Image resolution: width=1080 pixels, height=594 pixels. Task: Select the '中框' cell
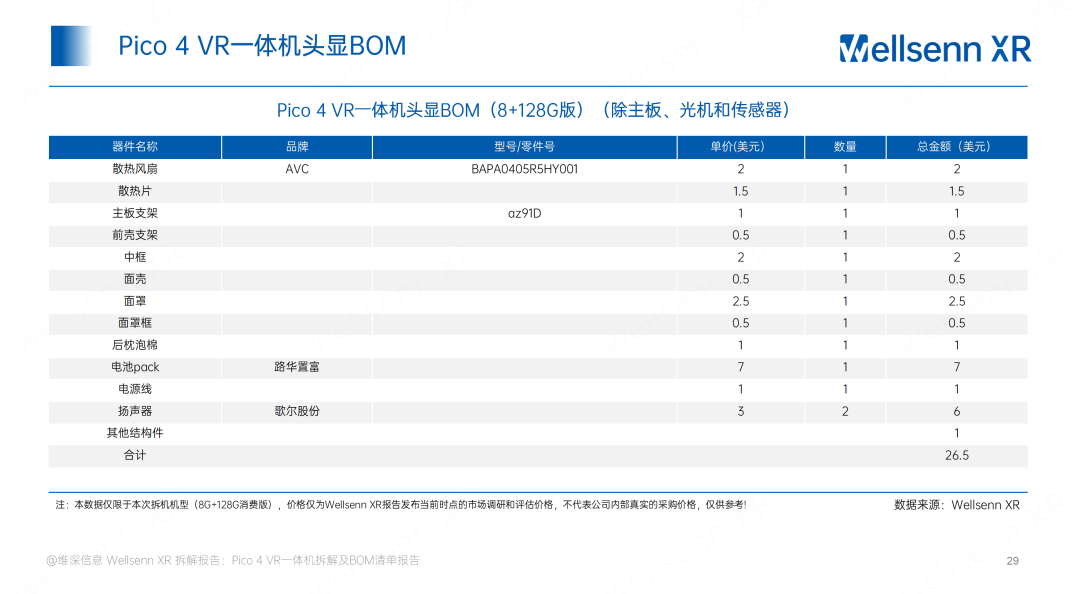point(135,257)
